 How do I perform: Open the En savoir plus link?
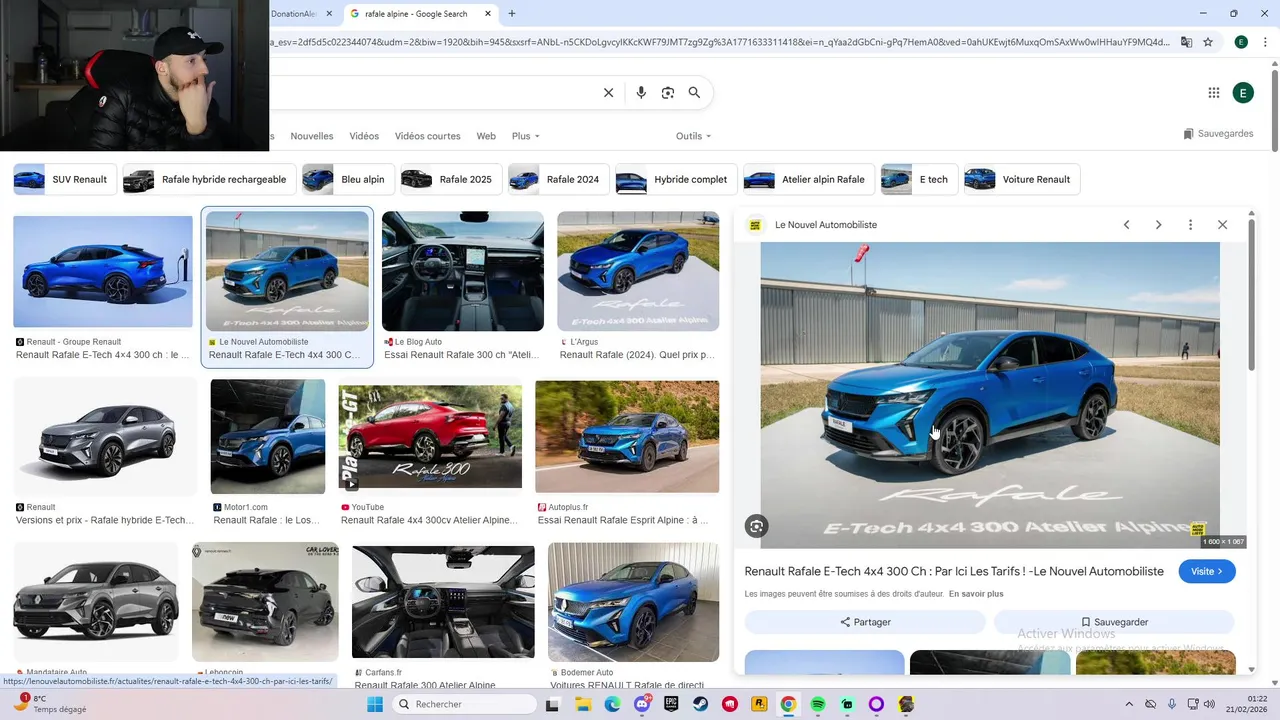[976, 594]
